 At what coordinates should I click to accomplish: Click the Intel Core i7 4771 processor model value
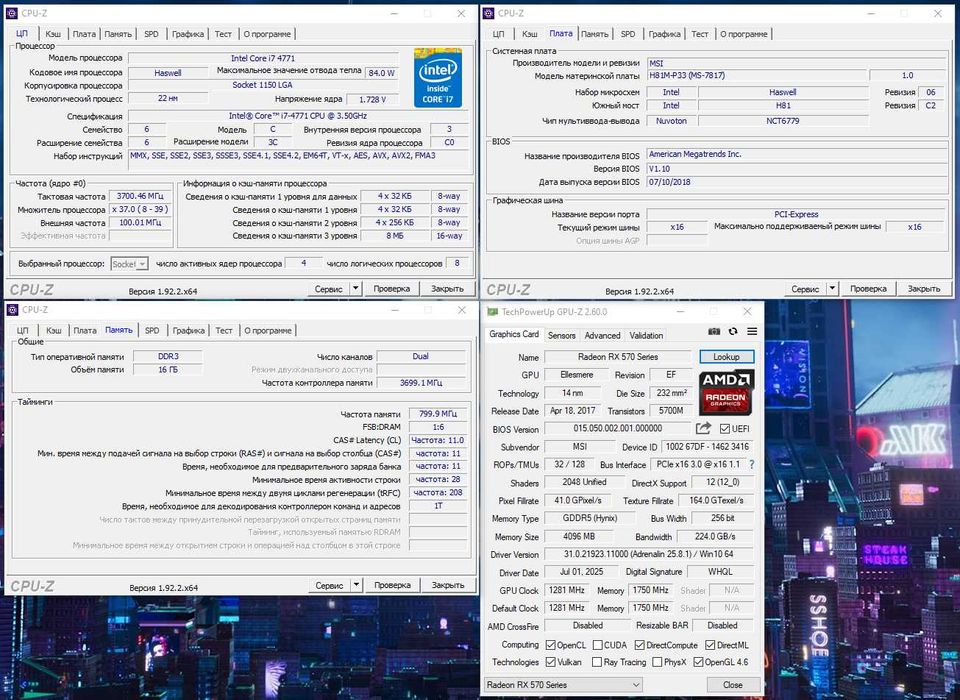pos(263,58)
